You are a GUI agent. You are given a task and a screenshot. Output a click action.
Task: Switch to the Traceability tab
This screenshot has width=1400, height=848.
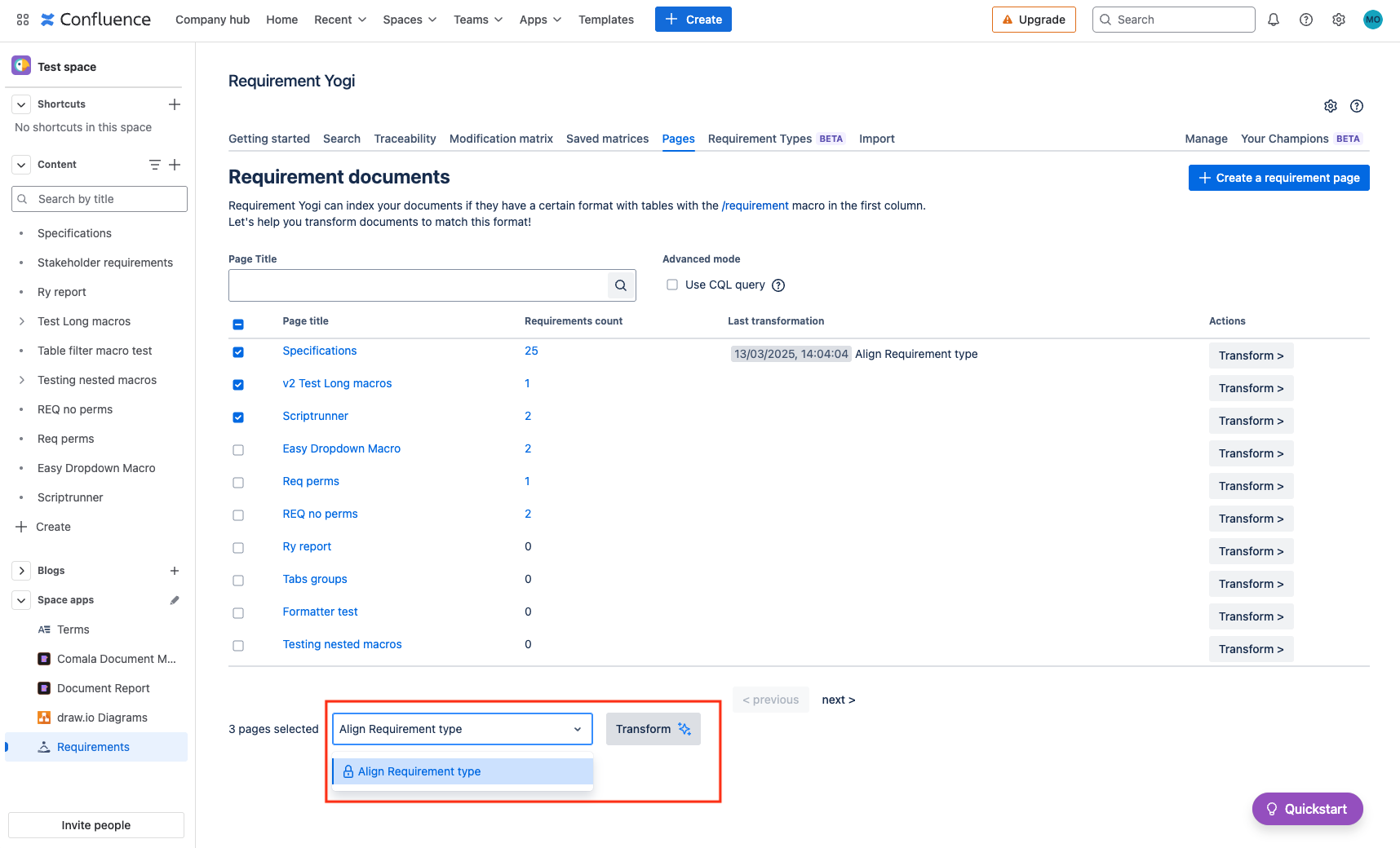click(405, 139)
